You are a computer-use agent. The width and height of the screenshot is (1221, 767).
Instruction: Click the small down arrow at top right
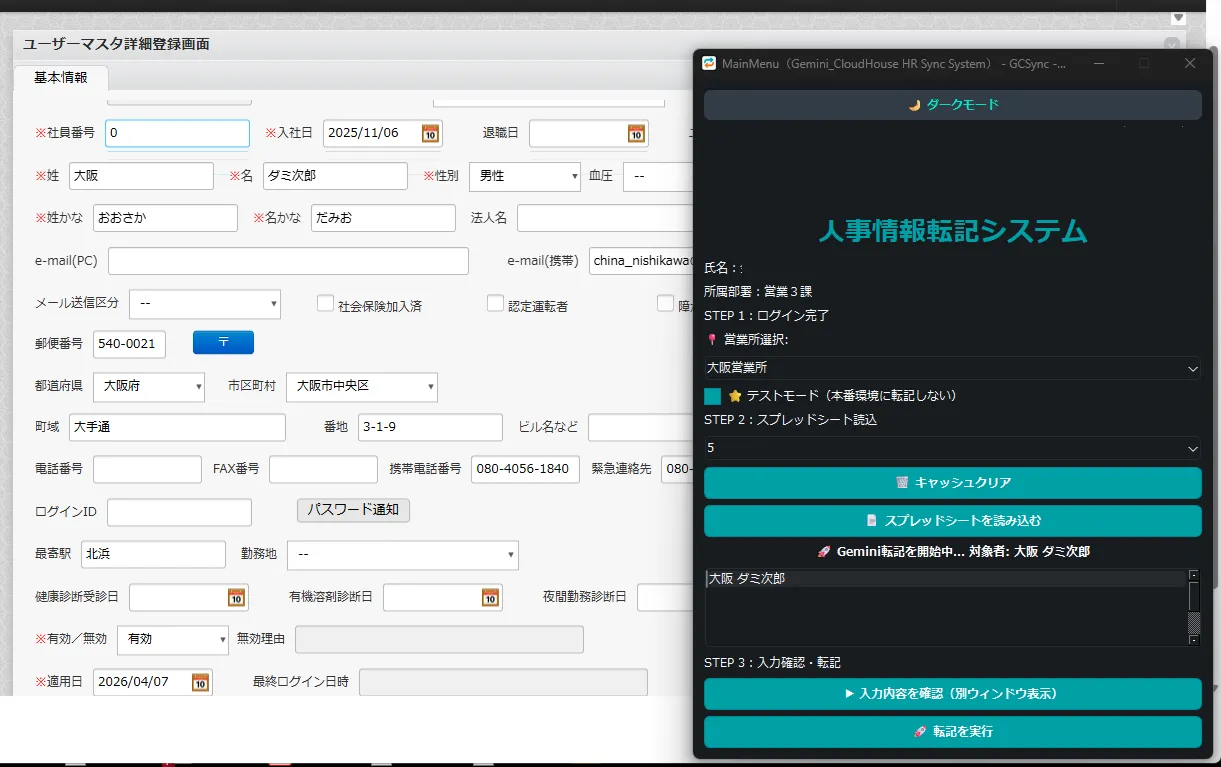[x=1178, y=18]
